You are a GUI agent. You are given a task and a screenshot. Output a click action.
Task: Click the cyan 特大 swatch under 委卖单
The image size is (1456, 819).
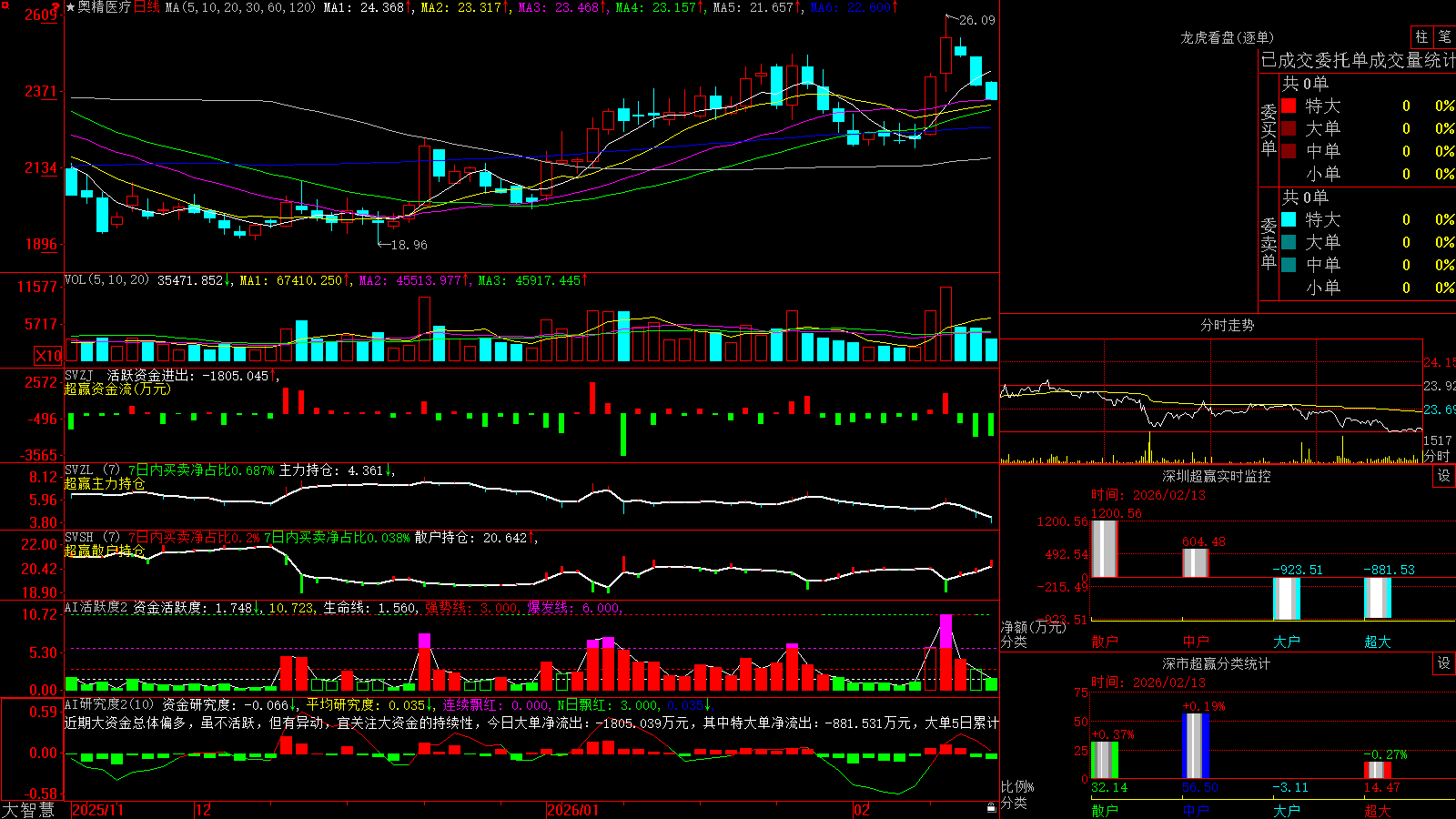(1289, 219)
